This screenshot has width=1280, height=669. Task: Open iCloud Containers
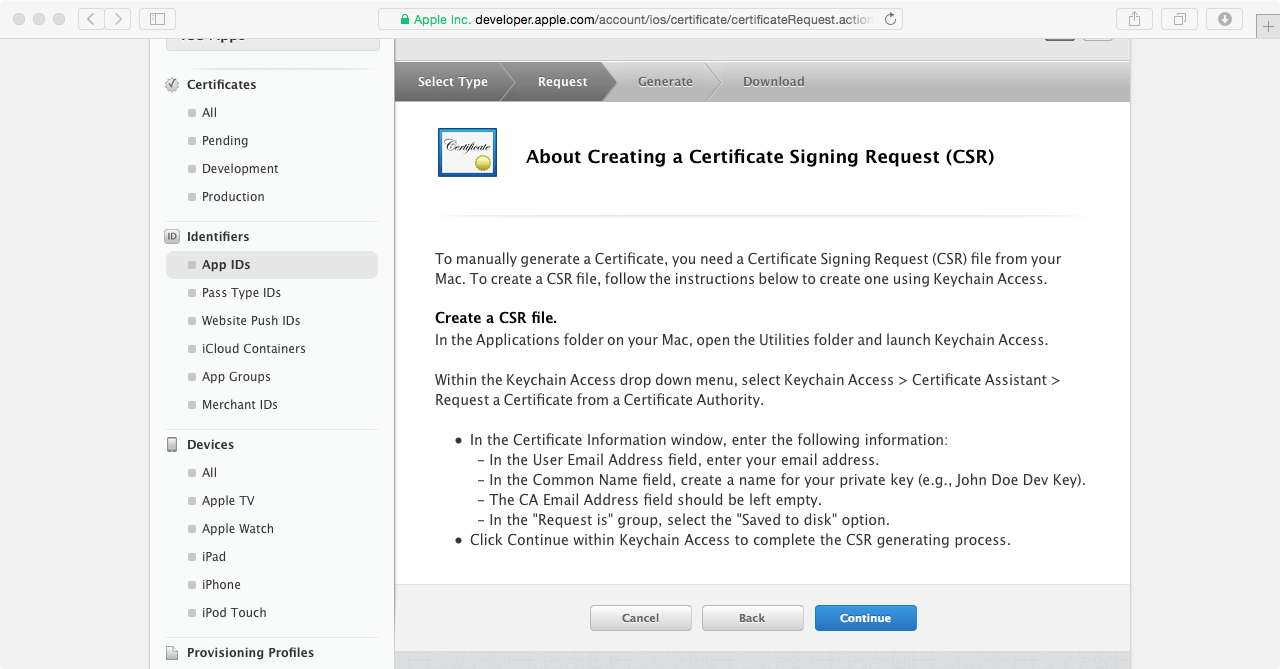[x=254, y=349]
